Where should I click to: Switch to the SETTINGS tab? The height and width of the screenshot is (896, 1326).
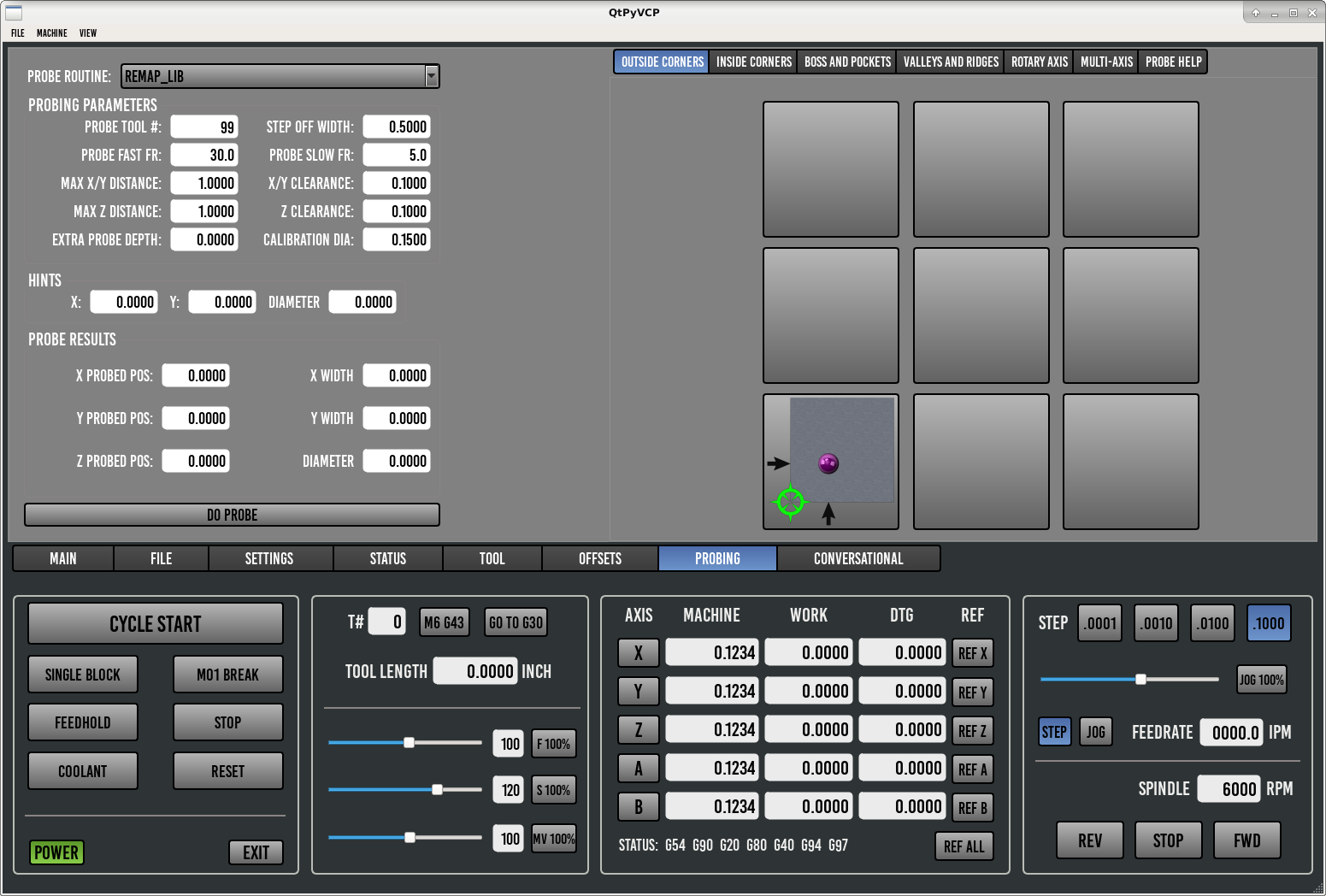(269, 558)
